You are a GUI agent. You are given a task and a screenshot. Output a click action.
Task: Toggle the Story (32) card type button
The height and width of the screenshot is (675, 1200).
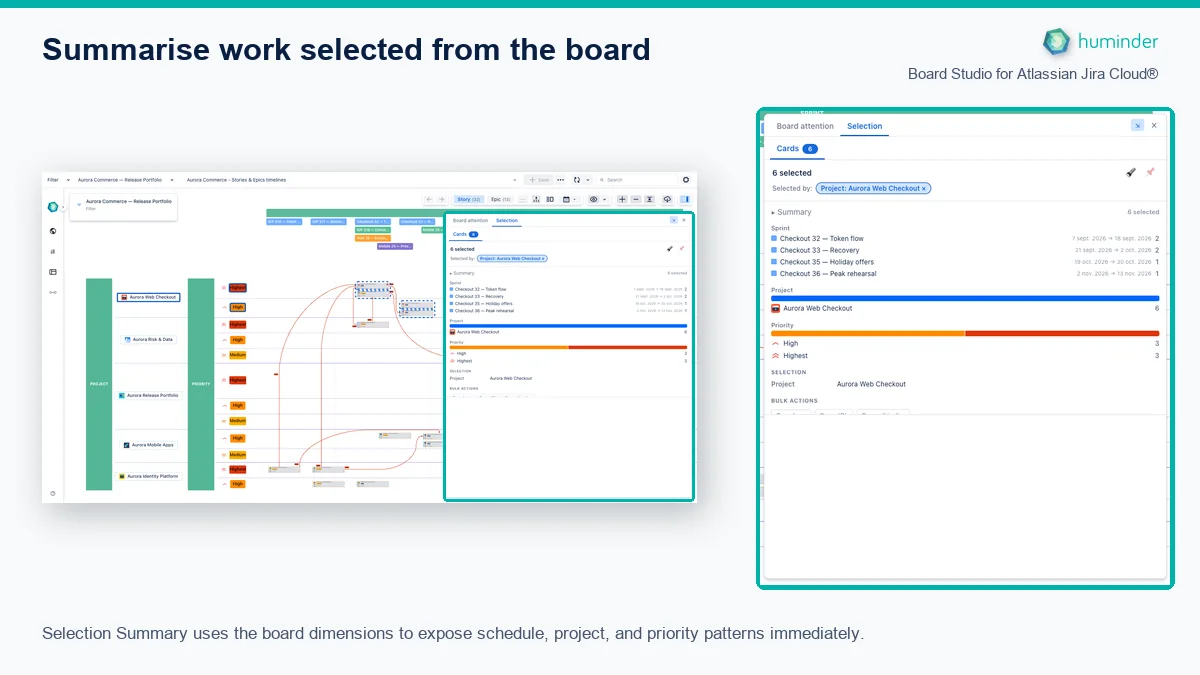pyautogui.click(x=470, y=199)
